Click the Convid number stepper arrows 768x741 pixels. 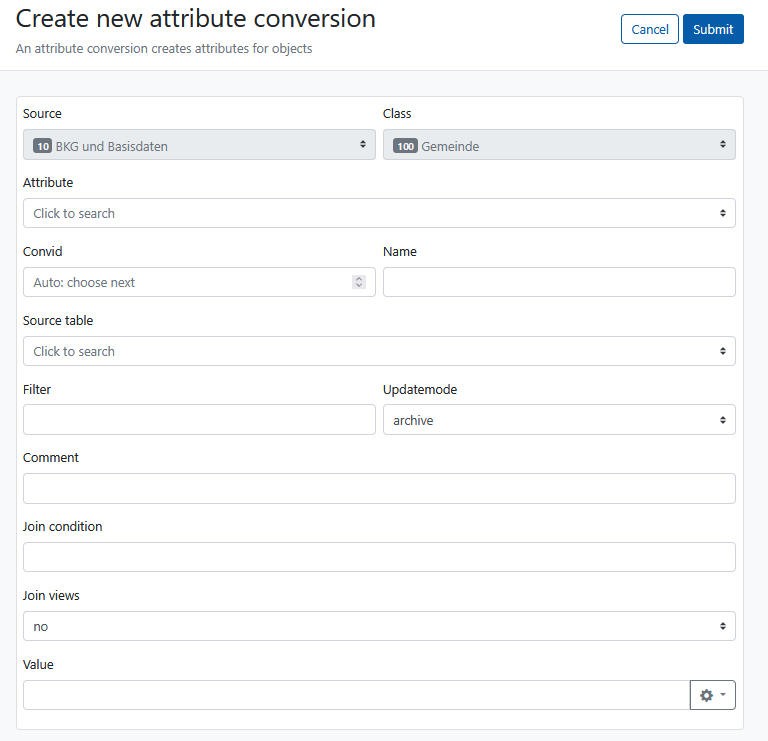359,282
